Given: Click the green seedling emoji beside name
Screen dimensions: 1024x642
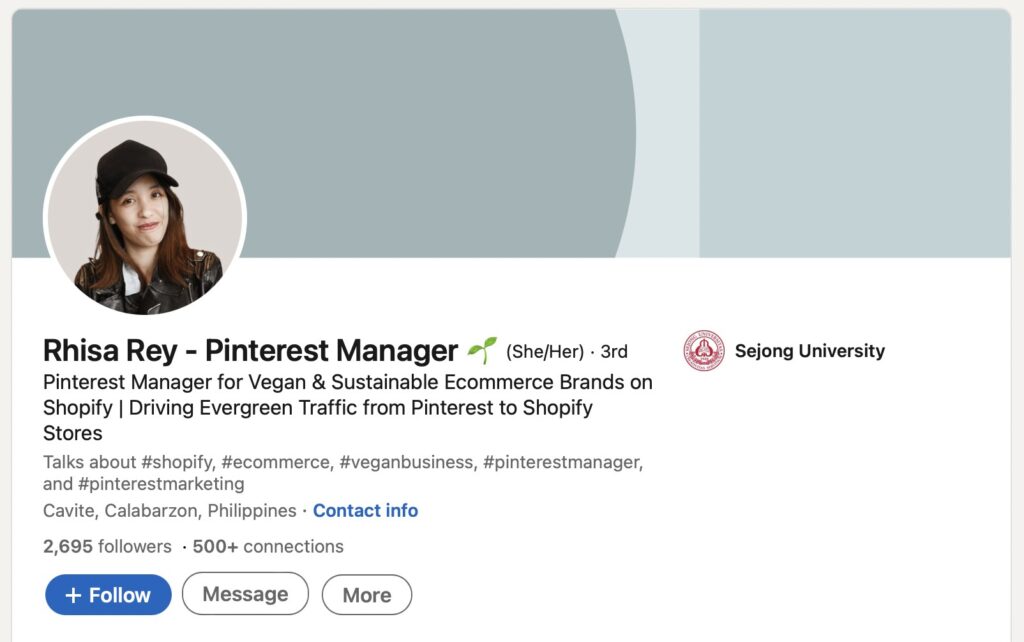Looking at the screenshot, I should click(482, 350).
